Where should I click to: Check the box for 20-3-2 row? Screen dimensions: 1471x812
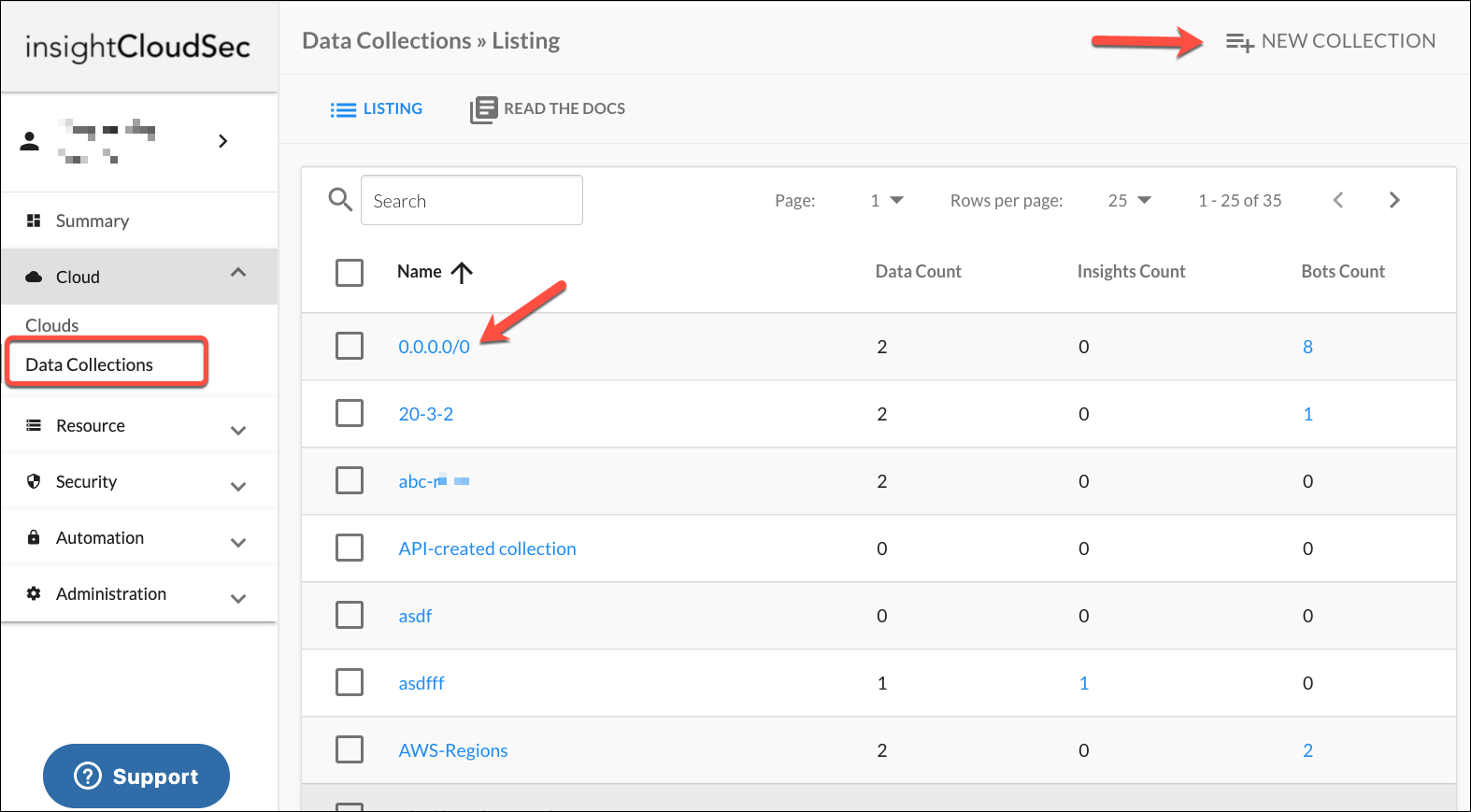point(350,413)
